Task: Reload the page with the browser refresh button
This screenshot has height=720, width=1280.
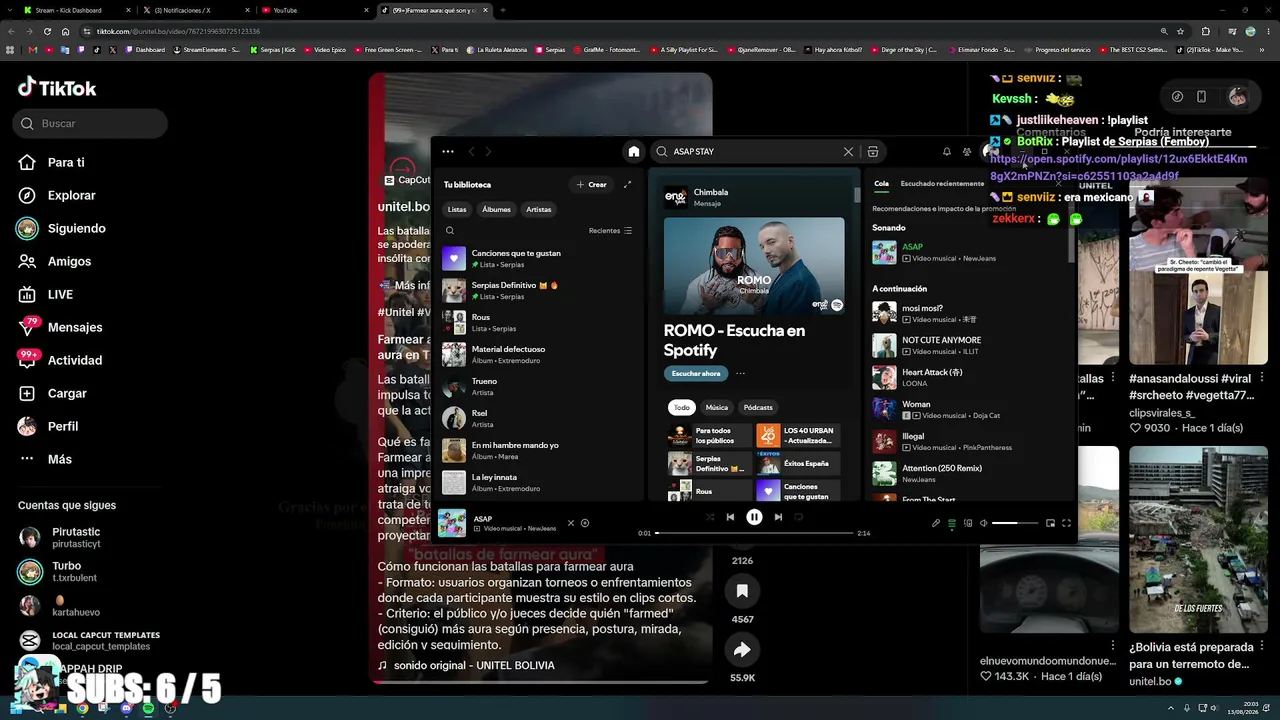Action: click(x=46, y=31)
